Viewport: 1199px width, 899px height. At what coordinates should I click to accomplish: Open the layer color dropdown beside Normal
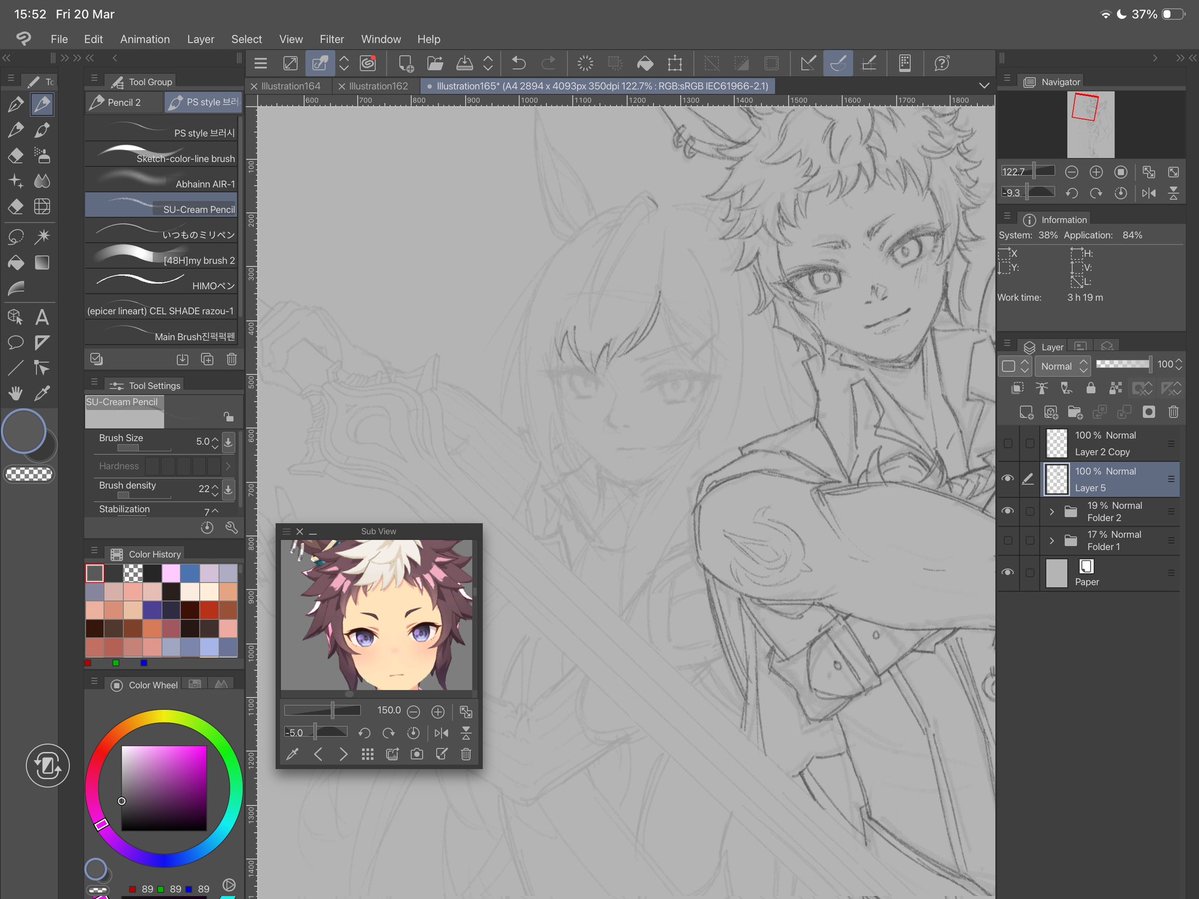coord(1016,366)
